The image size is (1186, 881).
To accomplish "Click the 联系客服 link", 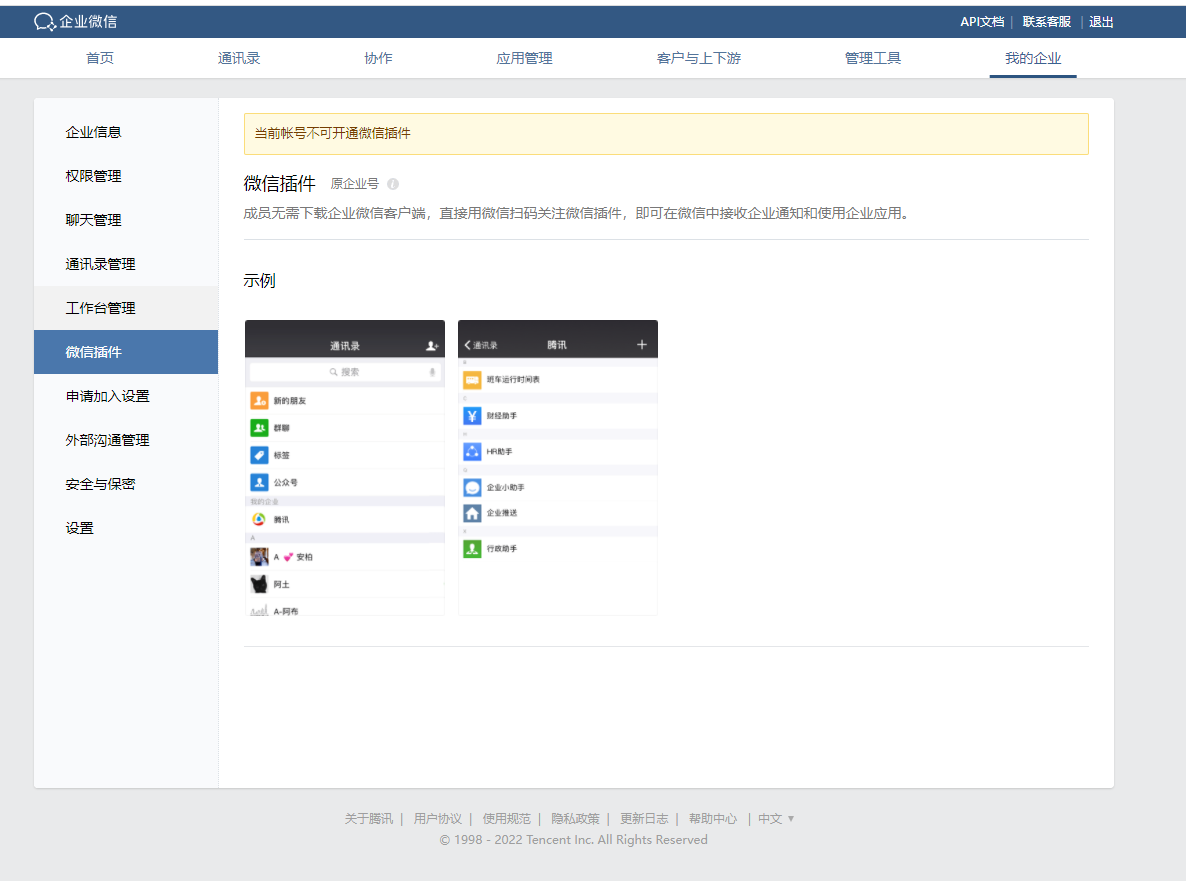I will [x=1047, y=22].
